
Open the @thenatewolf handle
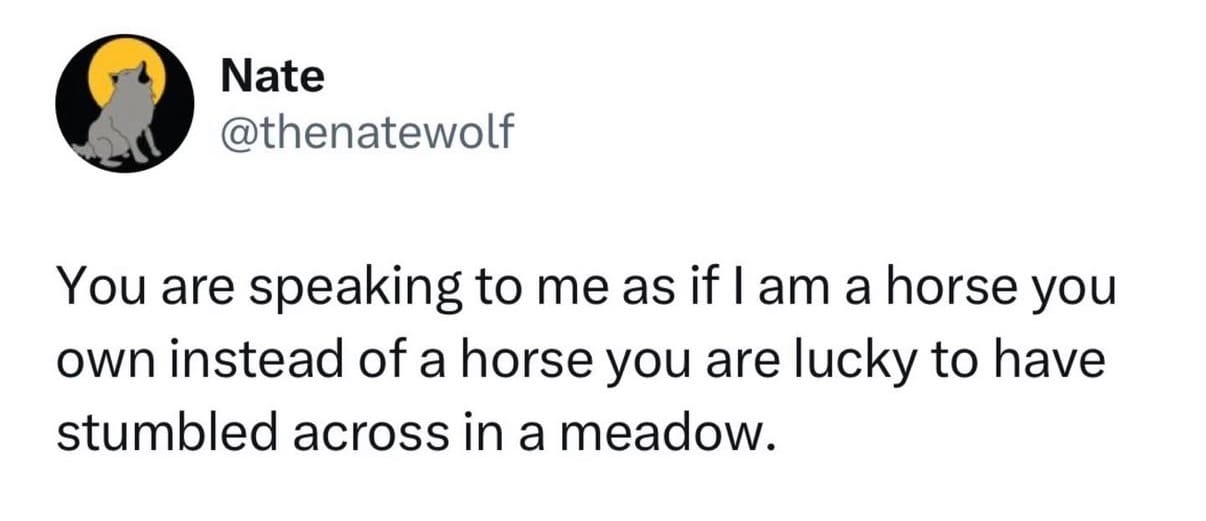coord(364,130)
